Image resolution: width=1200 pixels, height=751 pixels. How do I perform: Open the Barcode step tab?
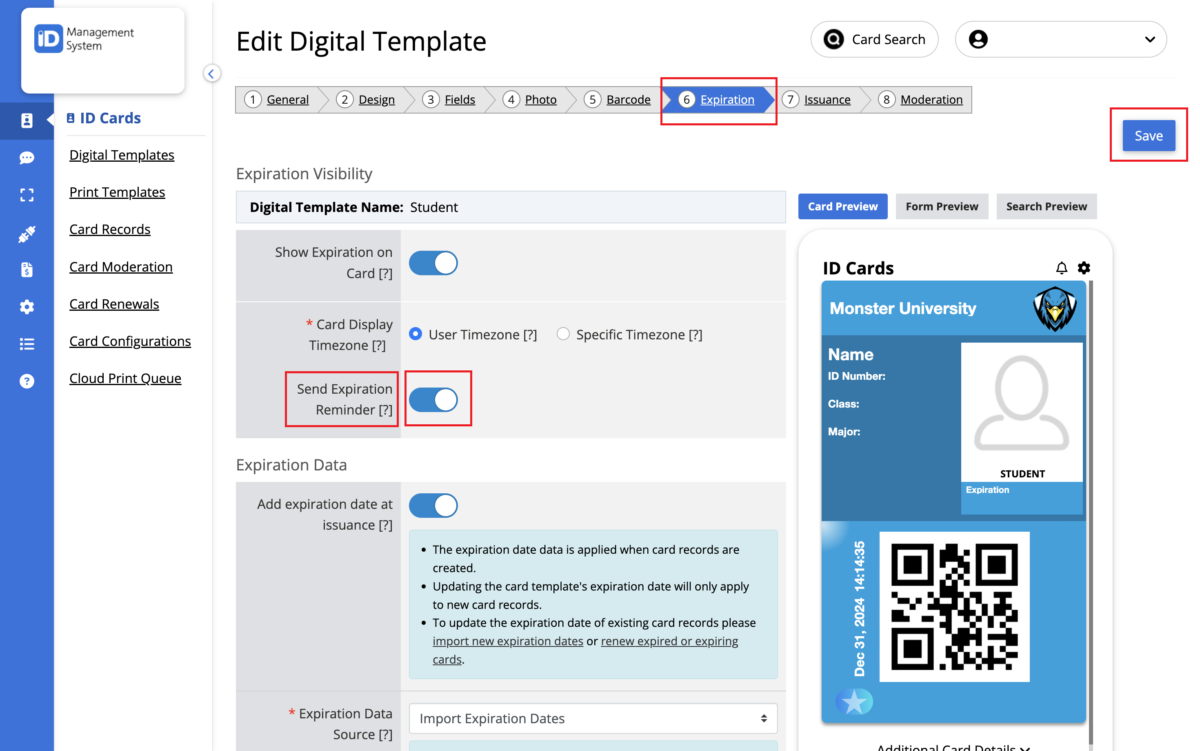[x=627, y=99]
